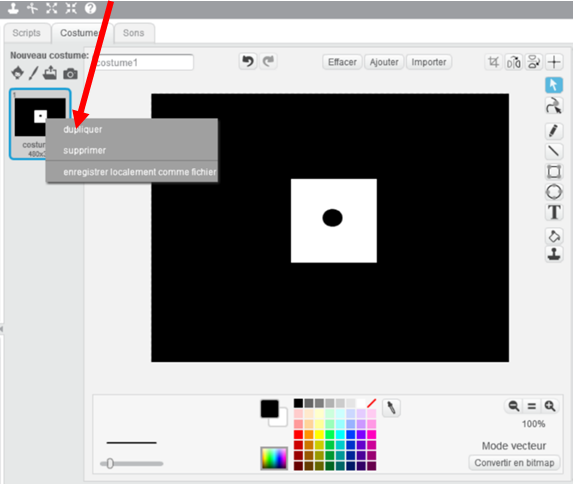Pick color with the eyedropper tool
This screenshot has width=573, height=484.
click(x=391, y=408)
